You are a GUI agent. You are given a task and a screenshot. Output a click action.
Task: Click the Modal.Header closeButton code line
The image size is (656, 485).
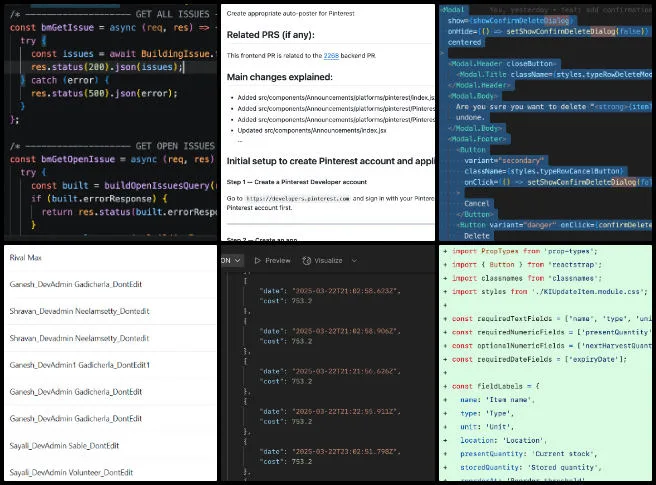[501, 64]
